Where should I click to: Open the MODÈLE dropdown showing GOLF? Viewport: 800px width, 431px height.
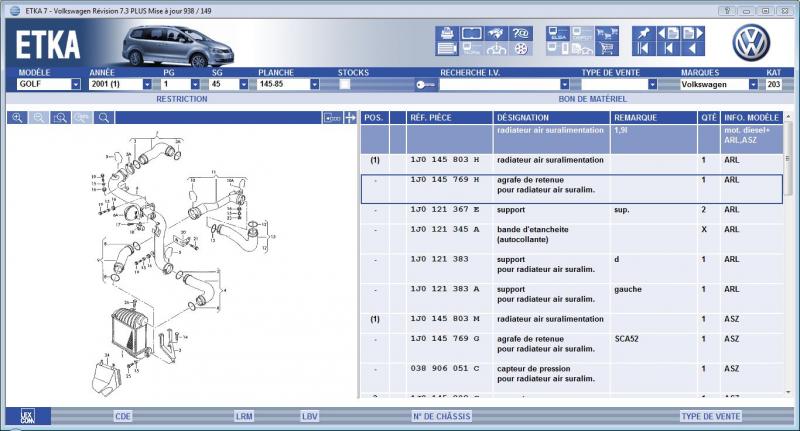76,84
